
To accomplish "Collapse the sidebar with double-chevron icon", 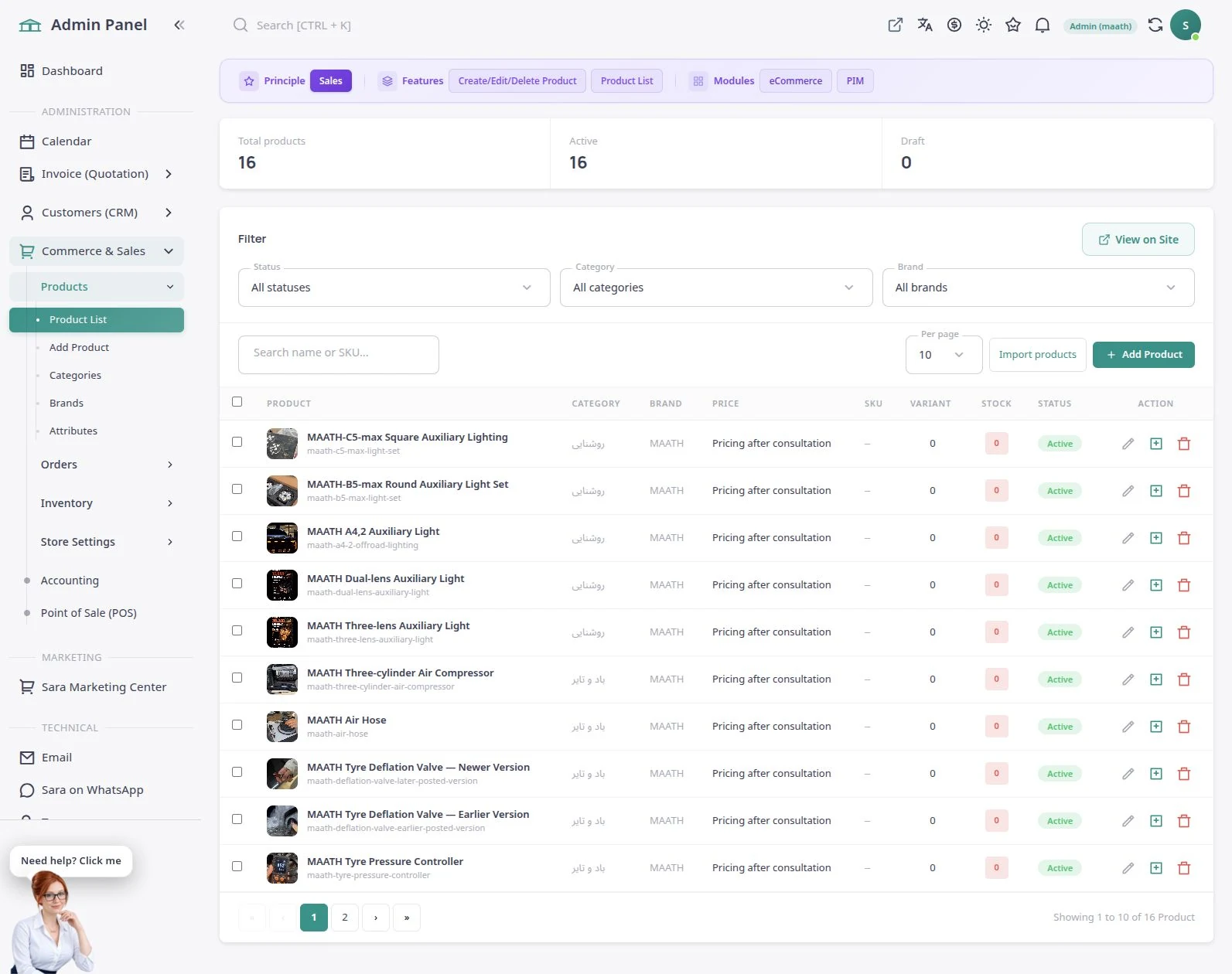I will pos(179,25).
